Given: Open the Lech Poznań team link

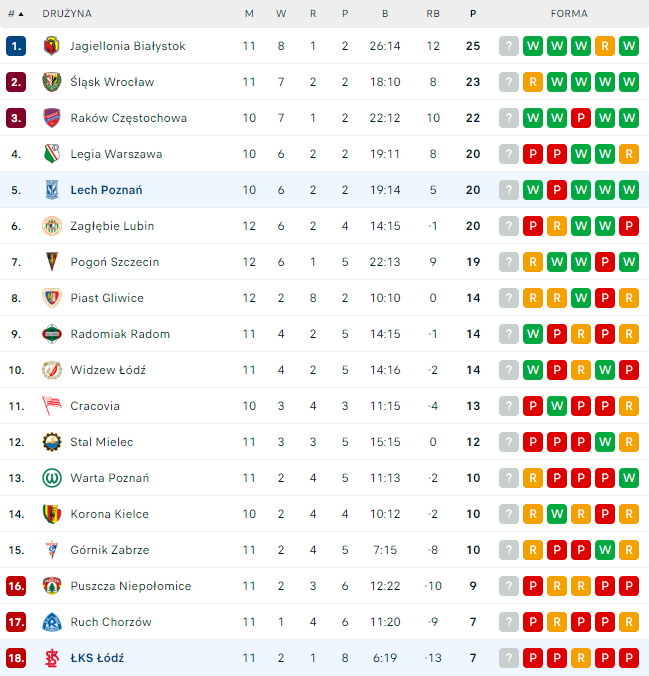Looking at the screenshot, I should pyautogui.click(x=106, y=190).
